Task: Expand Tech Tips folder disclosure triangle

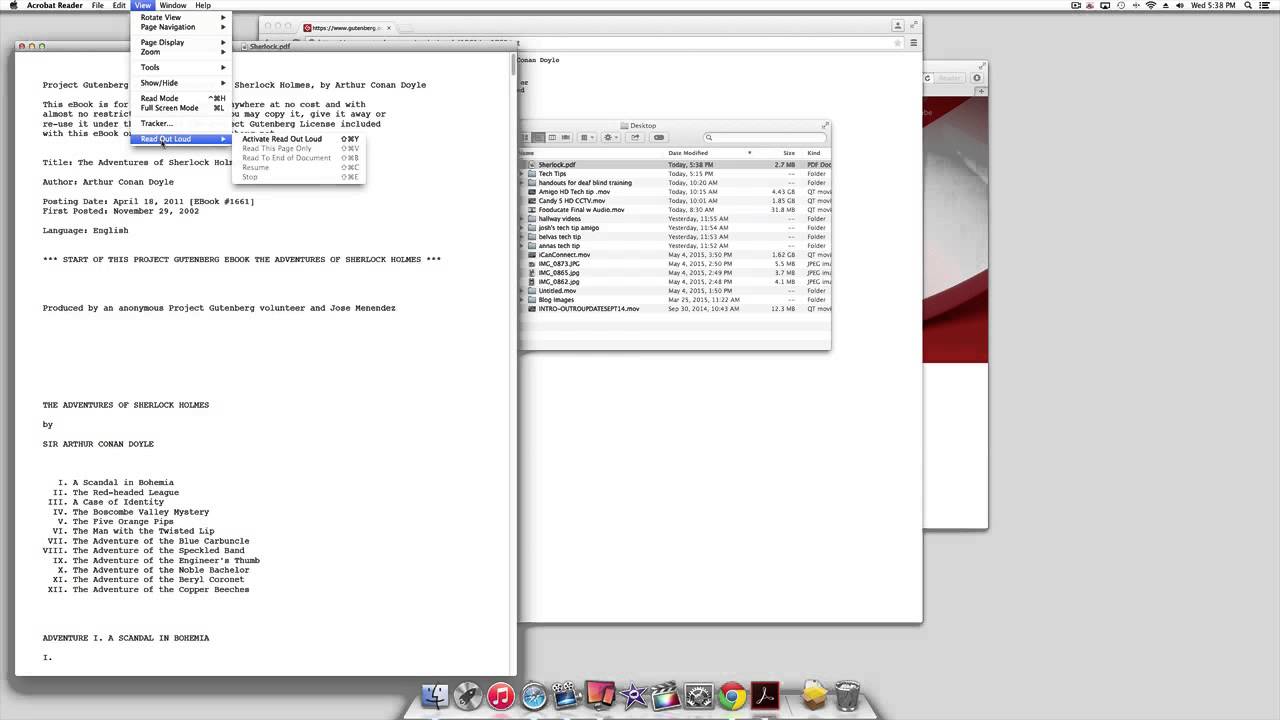Action: pyautogui.click(x=523, y=174)
